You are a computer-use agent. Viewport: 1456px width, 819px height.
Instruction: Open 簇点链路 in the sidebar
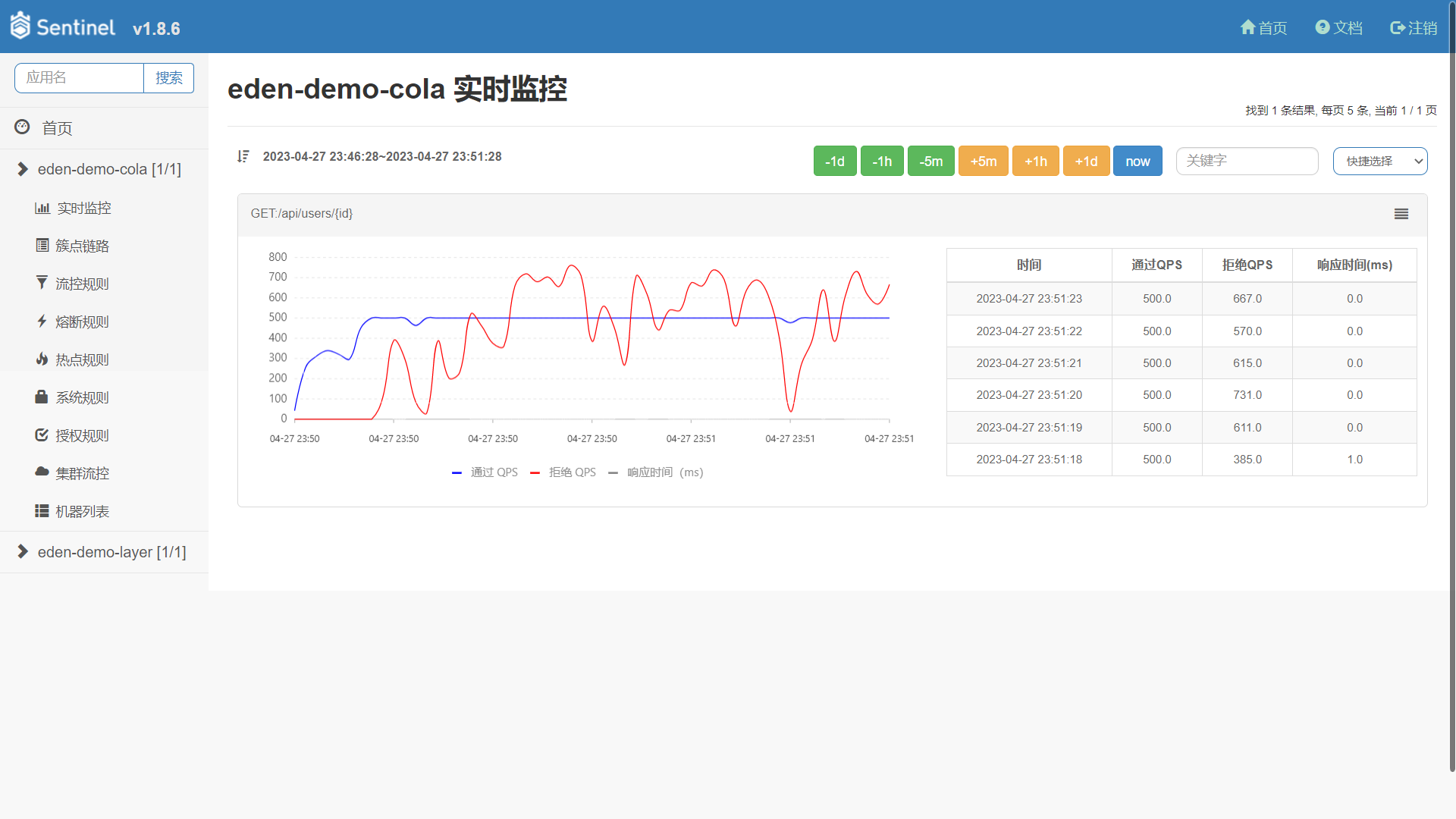[x=82, y=246]
